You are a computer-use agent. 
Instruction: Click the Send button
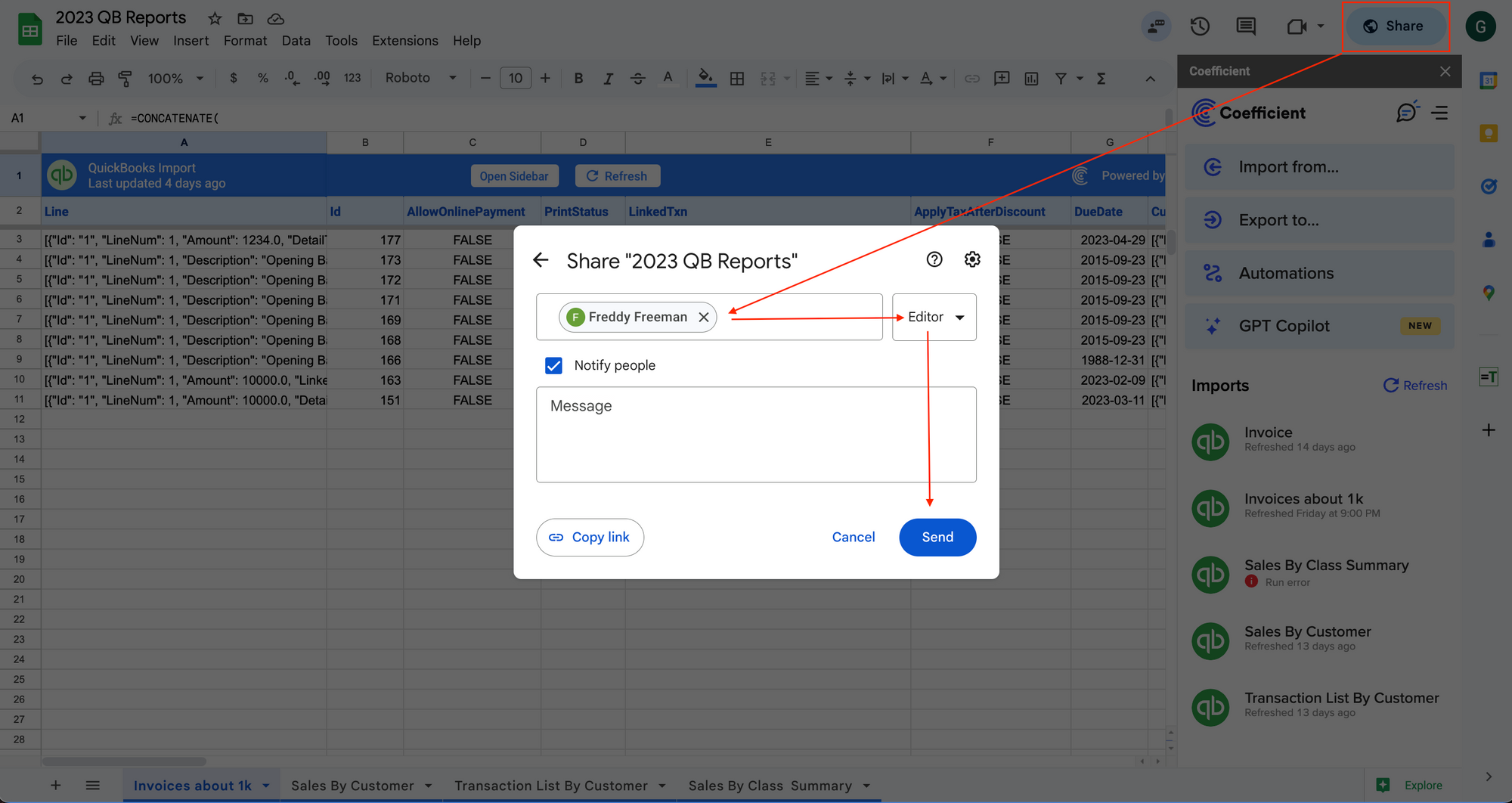point(937,538)
